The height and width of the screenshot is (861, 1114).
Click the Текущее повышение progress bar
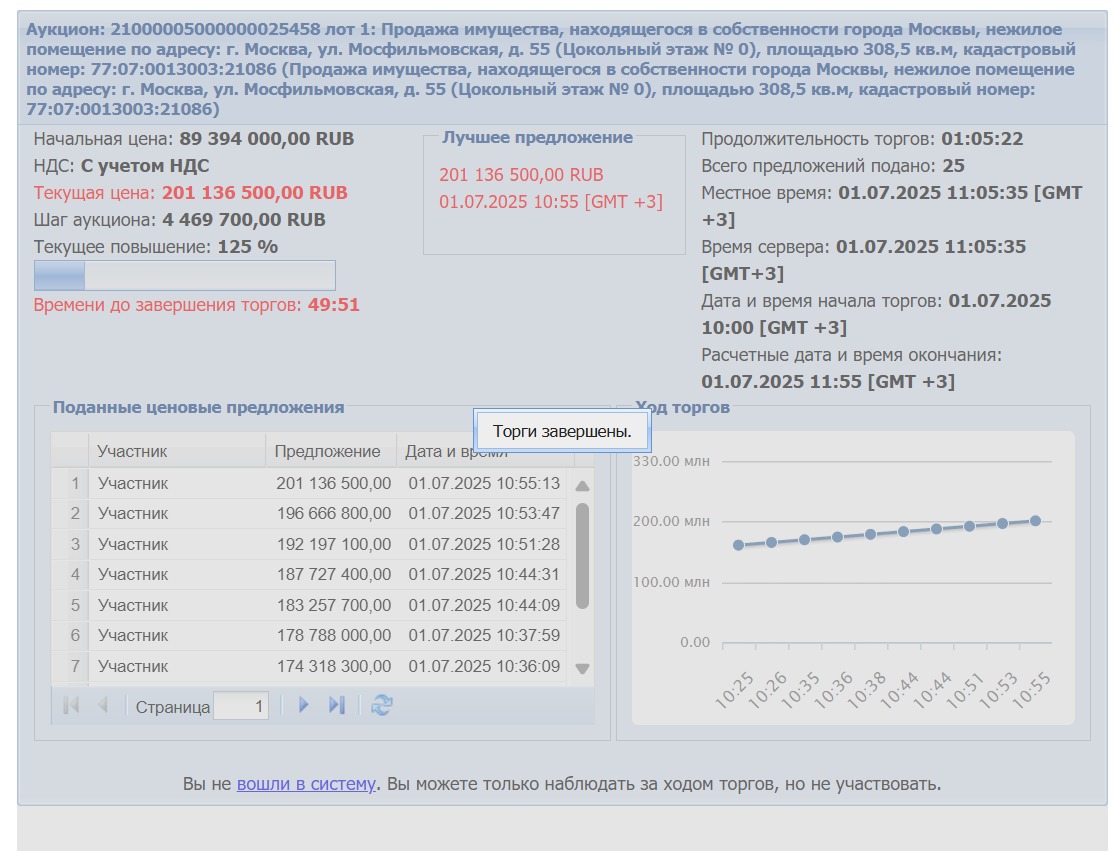[184, 275]
